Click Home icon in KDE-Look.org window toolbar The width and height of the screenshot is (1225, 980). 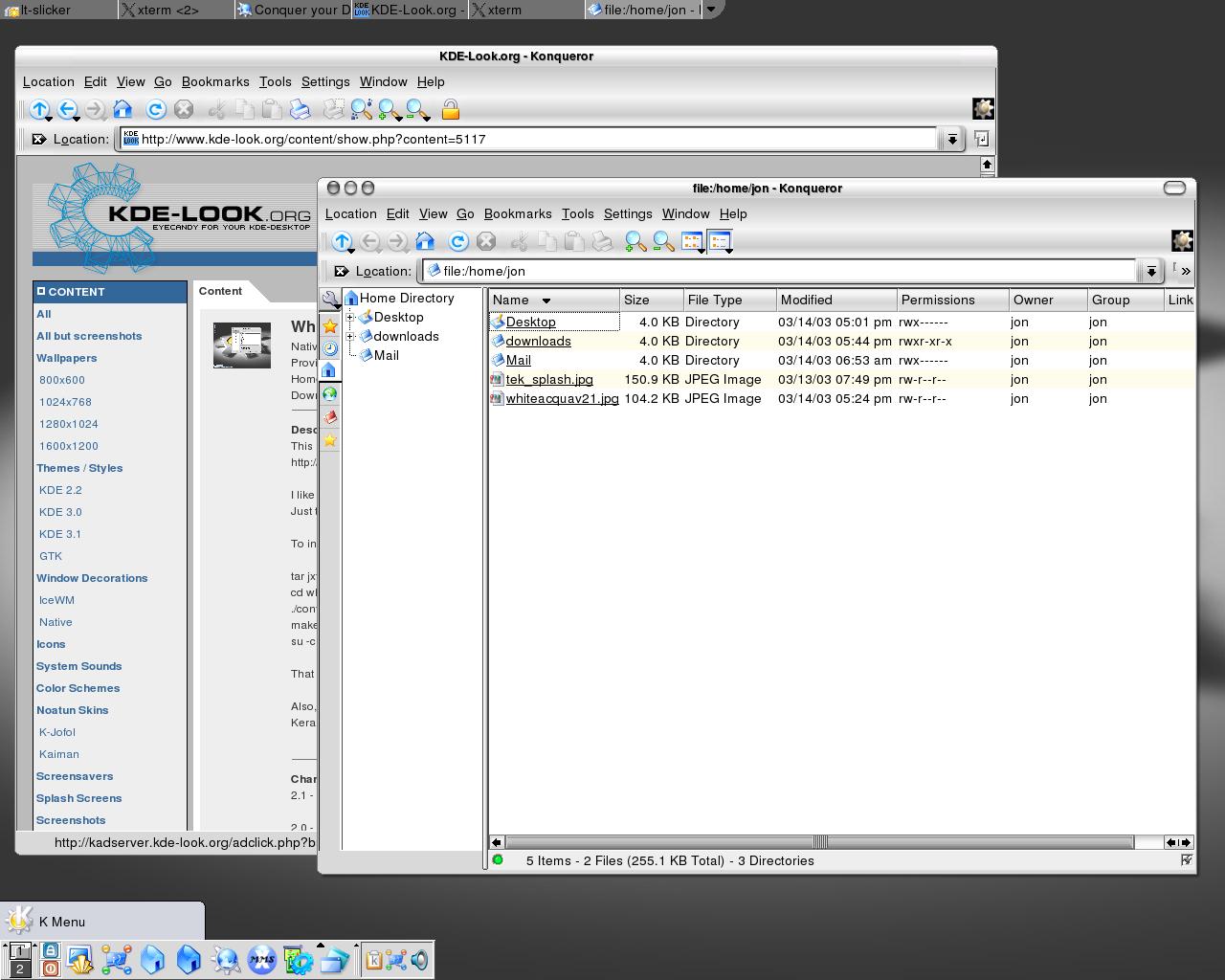click(x=122, y=109)
